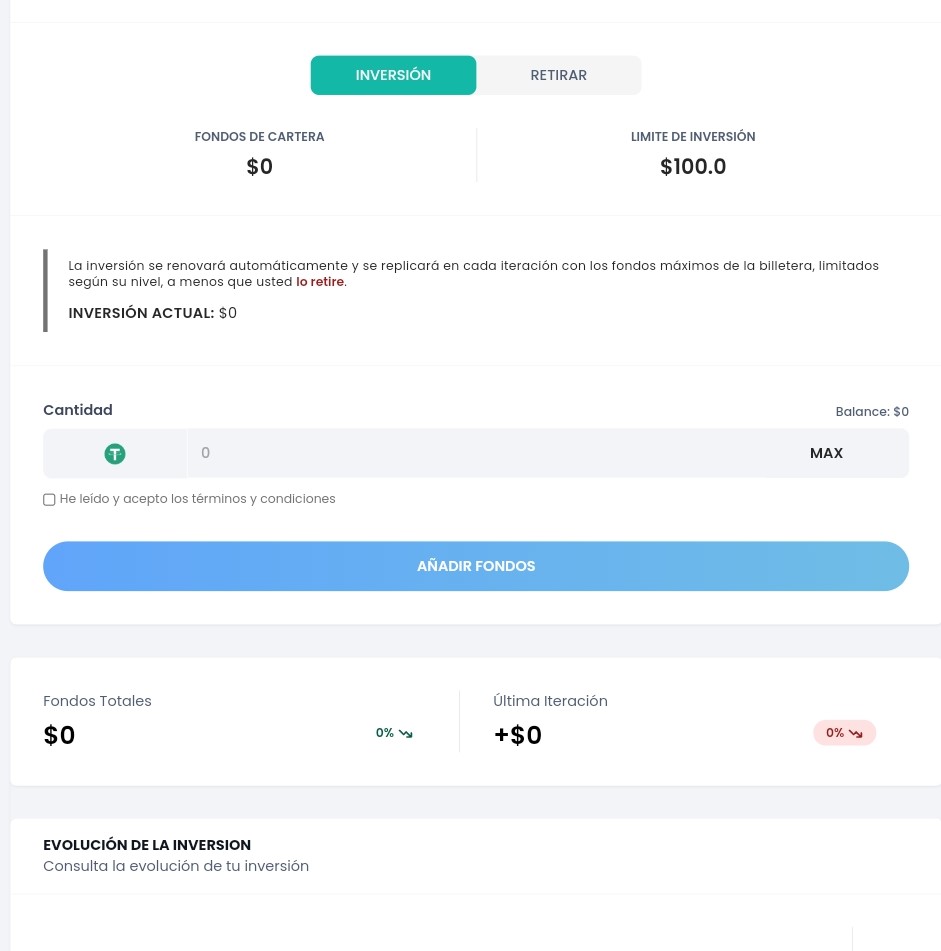Screen dimensions: 941x951
Task: Click the green Tether coin icon
Action: [115, 454]
